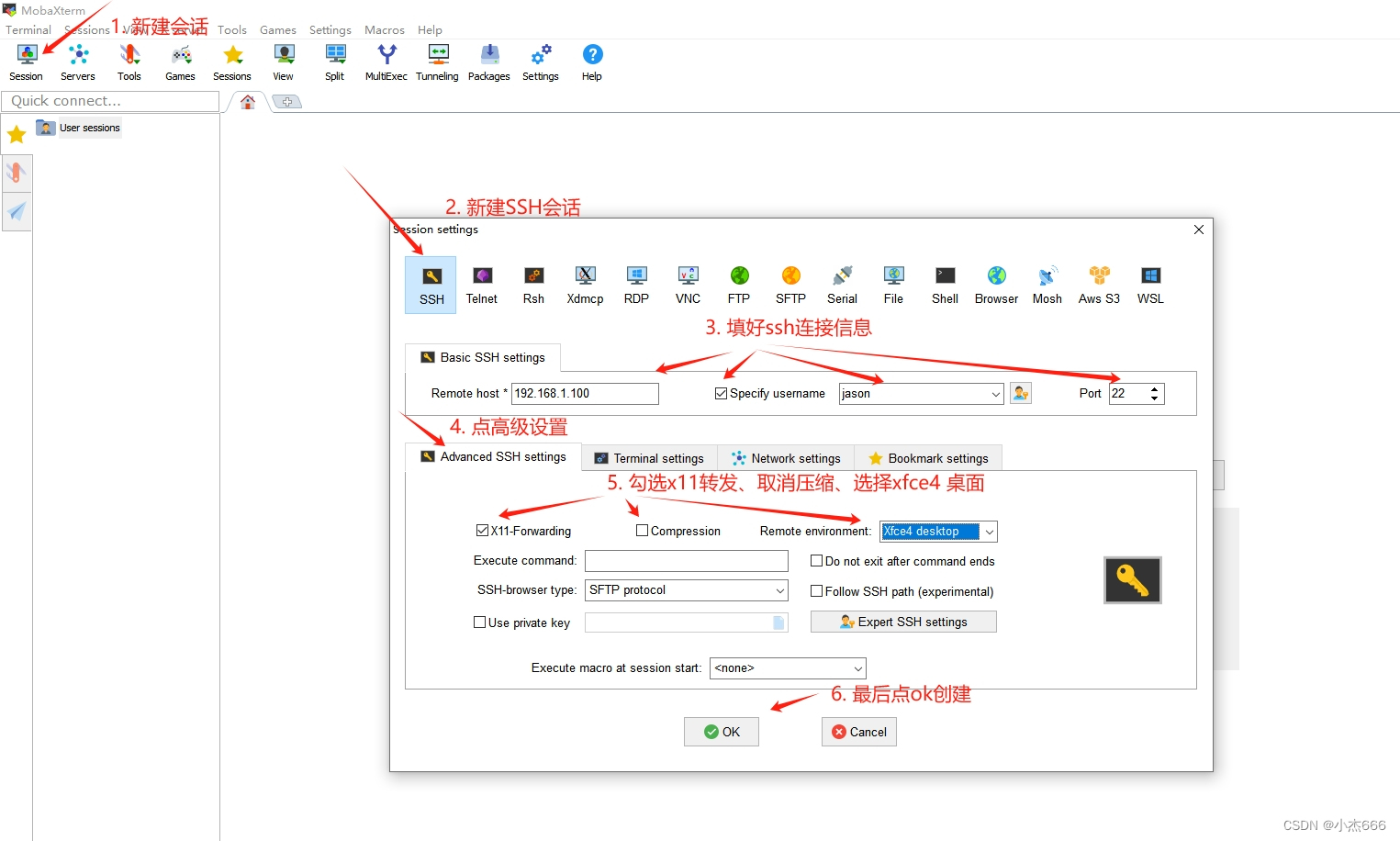Select Browser session type
Viewport: 1400px width, 841px height.
click(996, 286)
